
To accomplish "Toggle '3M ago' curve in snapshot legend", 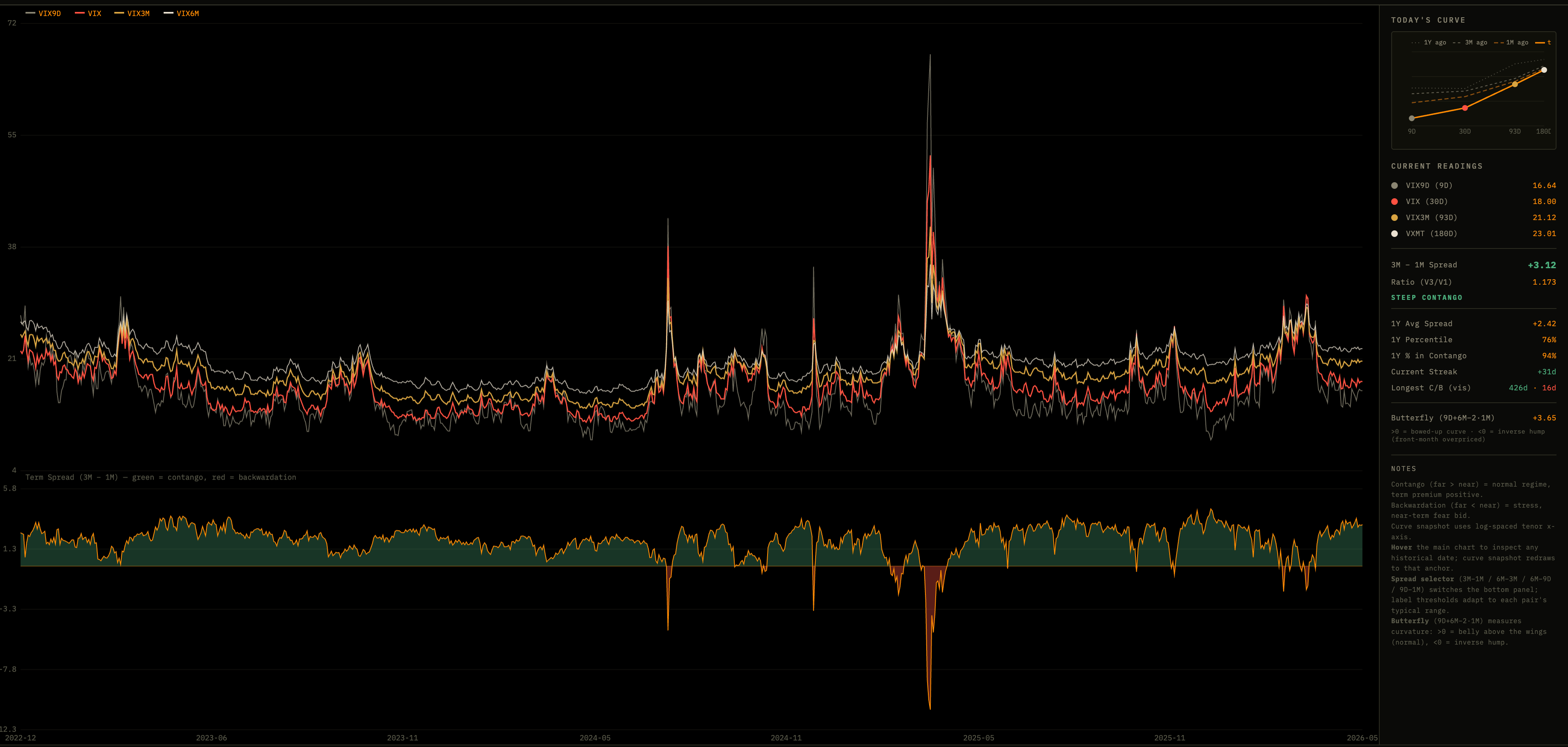I will 1469,43.
